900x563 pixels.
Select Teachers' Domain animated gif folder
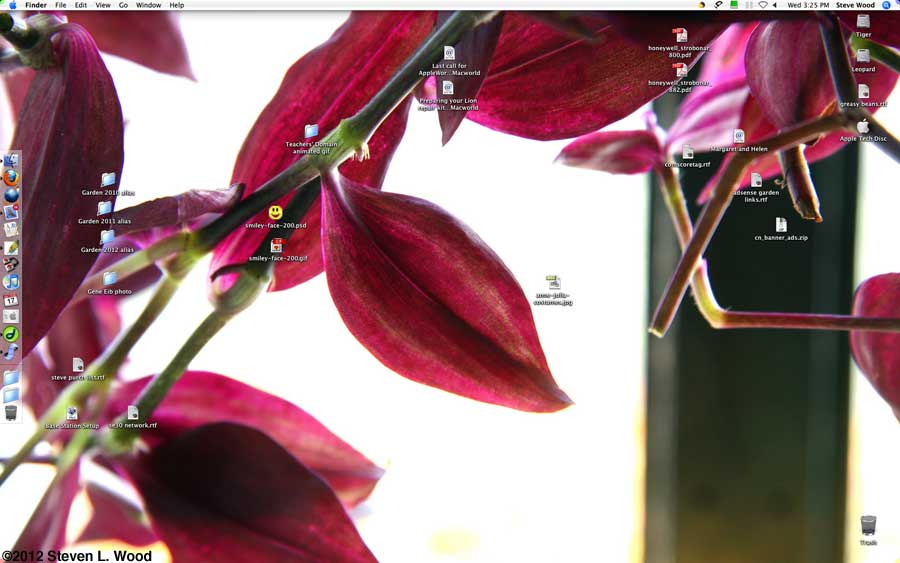click(311, 131)
